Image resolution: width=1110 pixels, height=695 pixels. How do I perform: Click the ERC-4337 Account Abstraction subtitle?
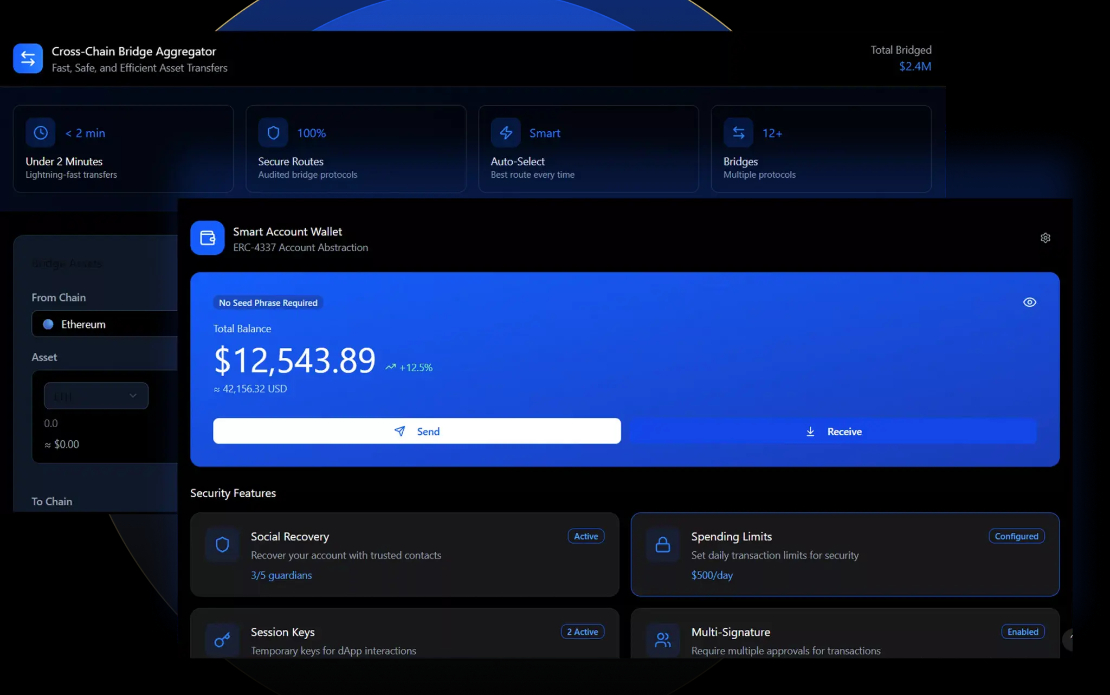pyautogui.click(x=300, y=247)
